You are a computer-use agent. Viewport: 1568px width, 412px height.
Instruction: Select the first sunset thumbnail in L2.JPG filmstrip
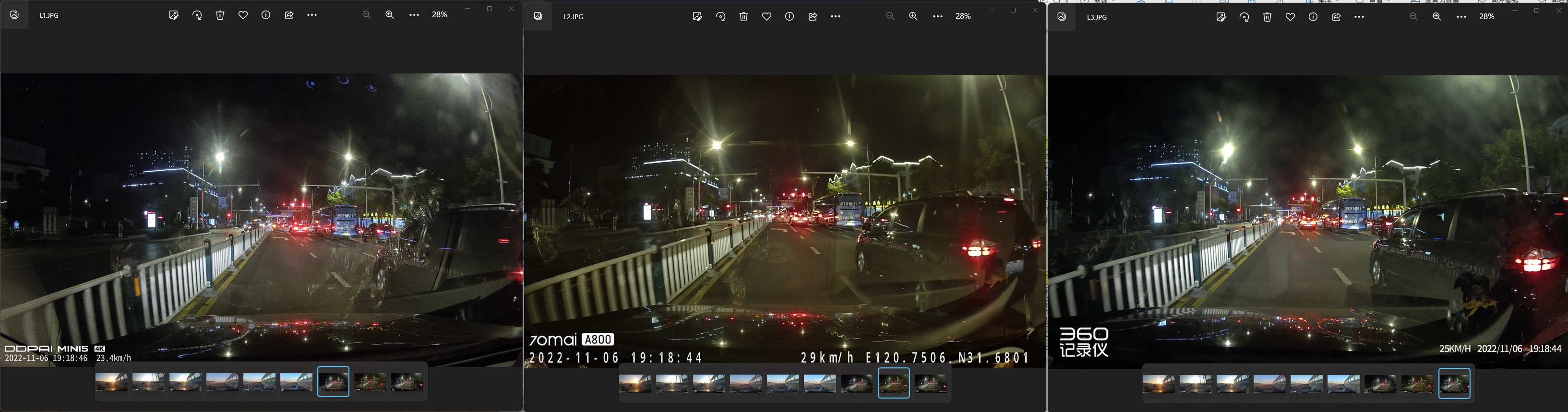pyautogui.click(x=635, y=383)
